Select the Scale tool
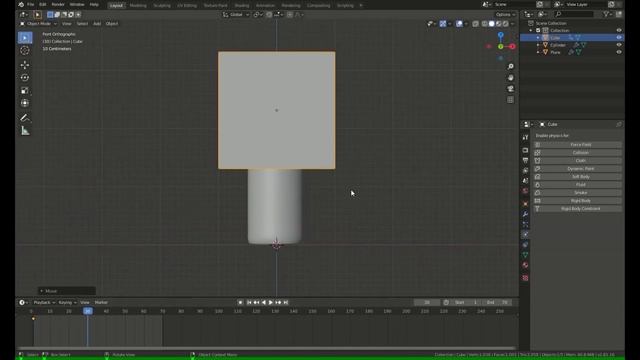 (25, 90)
